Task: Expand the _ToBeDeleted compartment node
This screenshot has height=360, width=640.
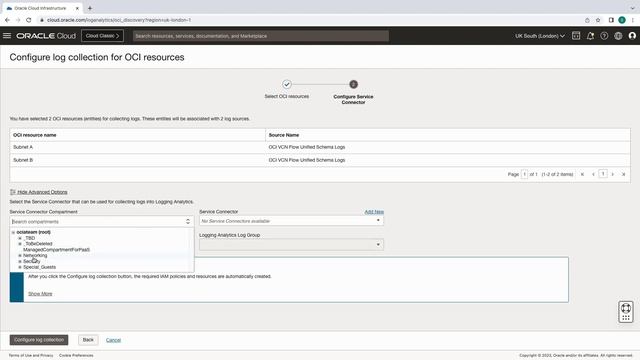Action: 20,244
